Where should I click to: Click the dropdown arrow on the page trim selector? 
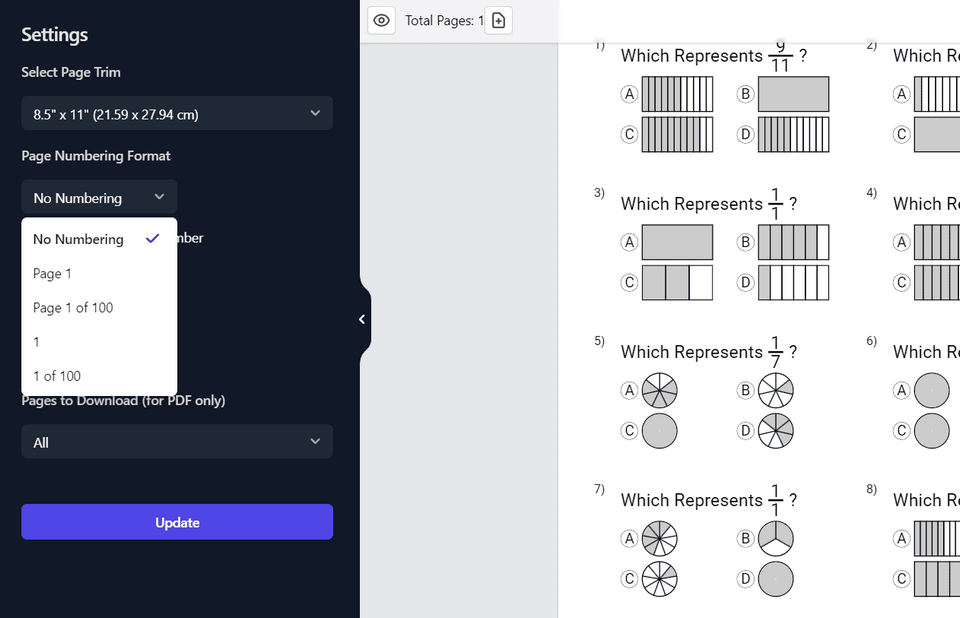[315, 113]
